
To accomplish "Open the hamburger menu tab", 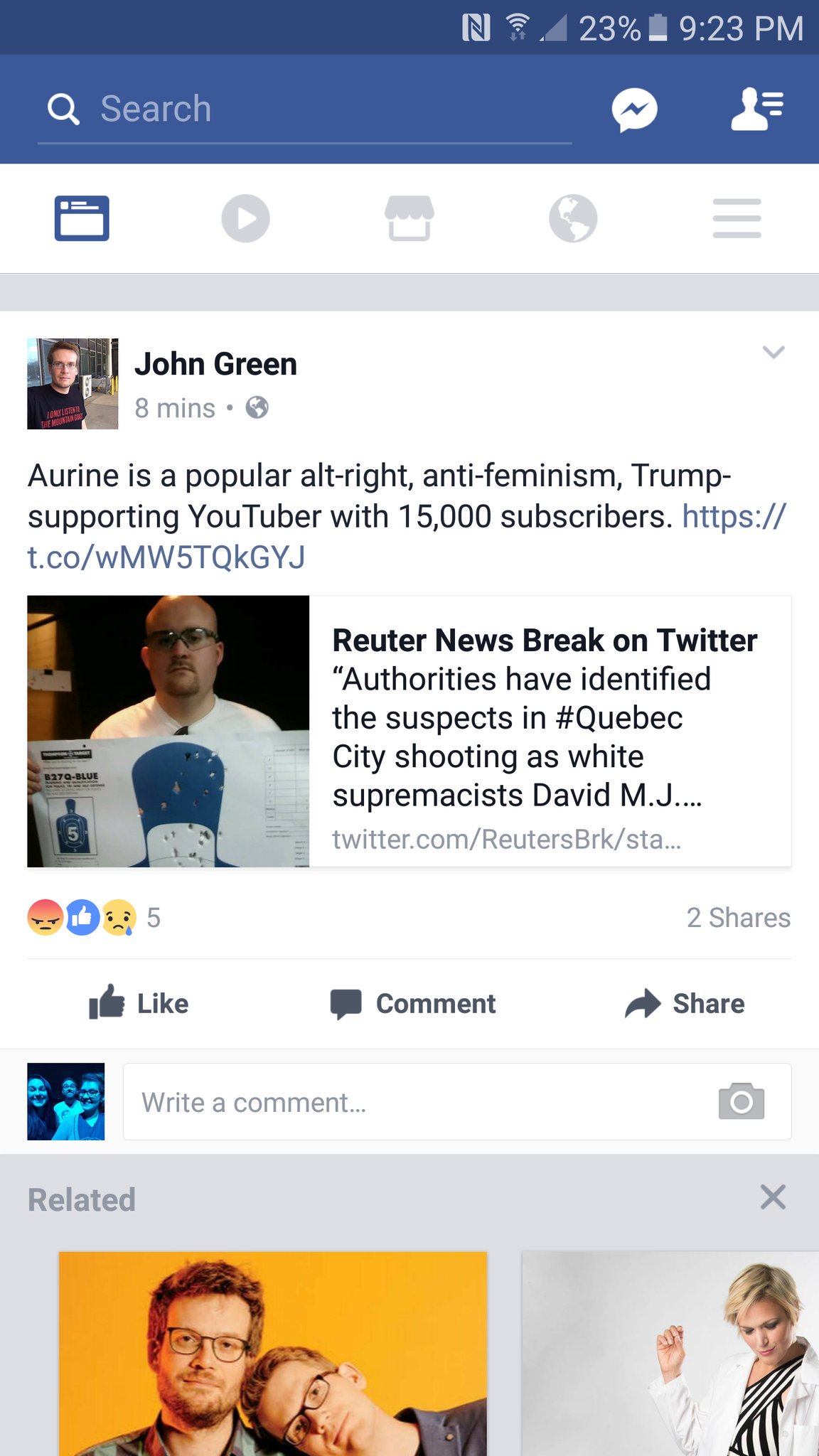I will (x=737, y=218).
